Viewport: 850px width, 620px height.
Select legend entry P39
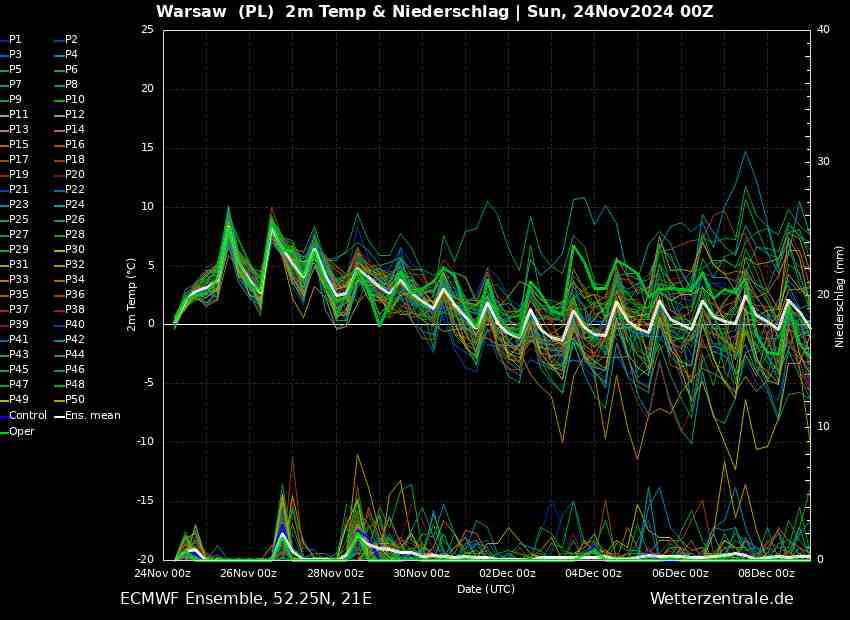tap(14, 324)
